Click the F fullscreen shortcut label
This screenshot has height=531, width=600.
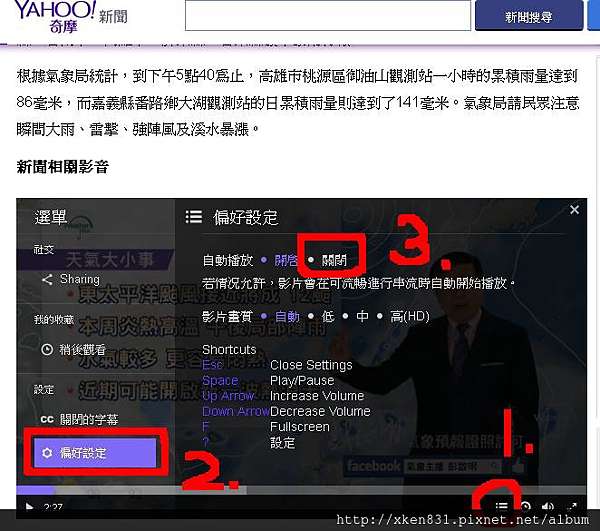point(205,427)
